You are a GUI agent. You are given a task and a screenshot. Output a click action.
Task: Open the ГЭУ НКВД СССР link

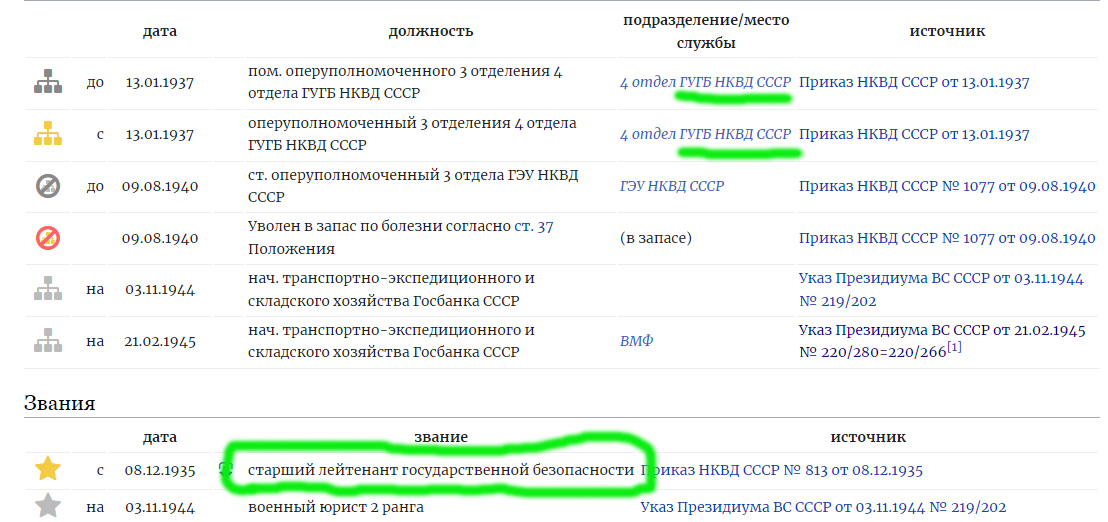tap(672, 186)
